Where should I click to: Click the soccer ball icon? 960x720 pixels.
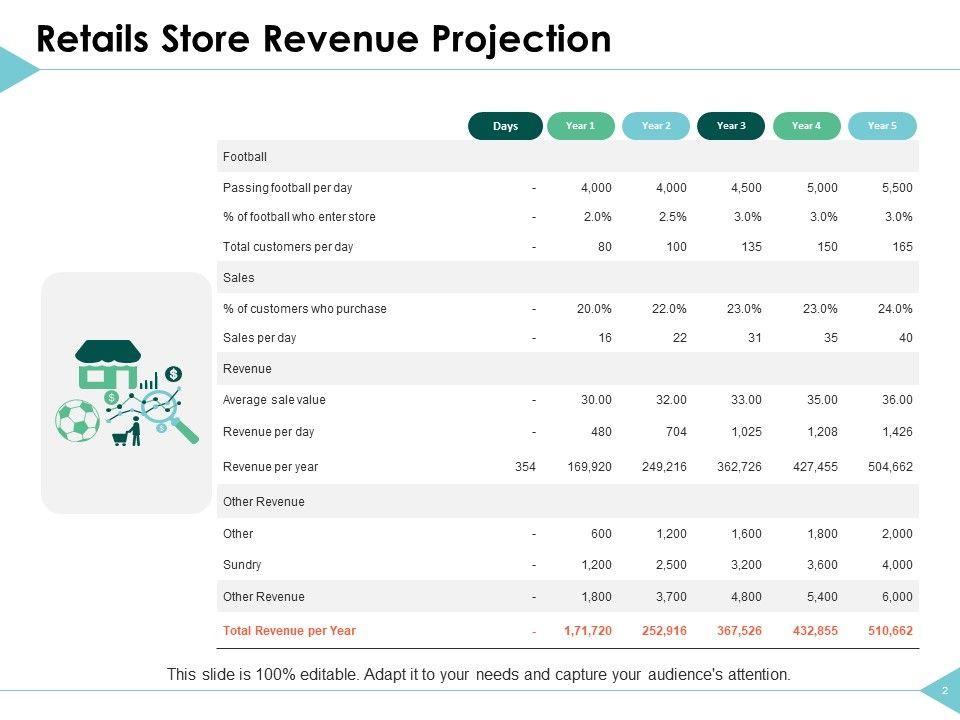[75, 421]
